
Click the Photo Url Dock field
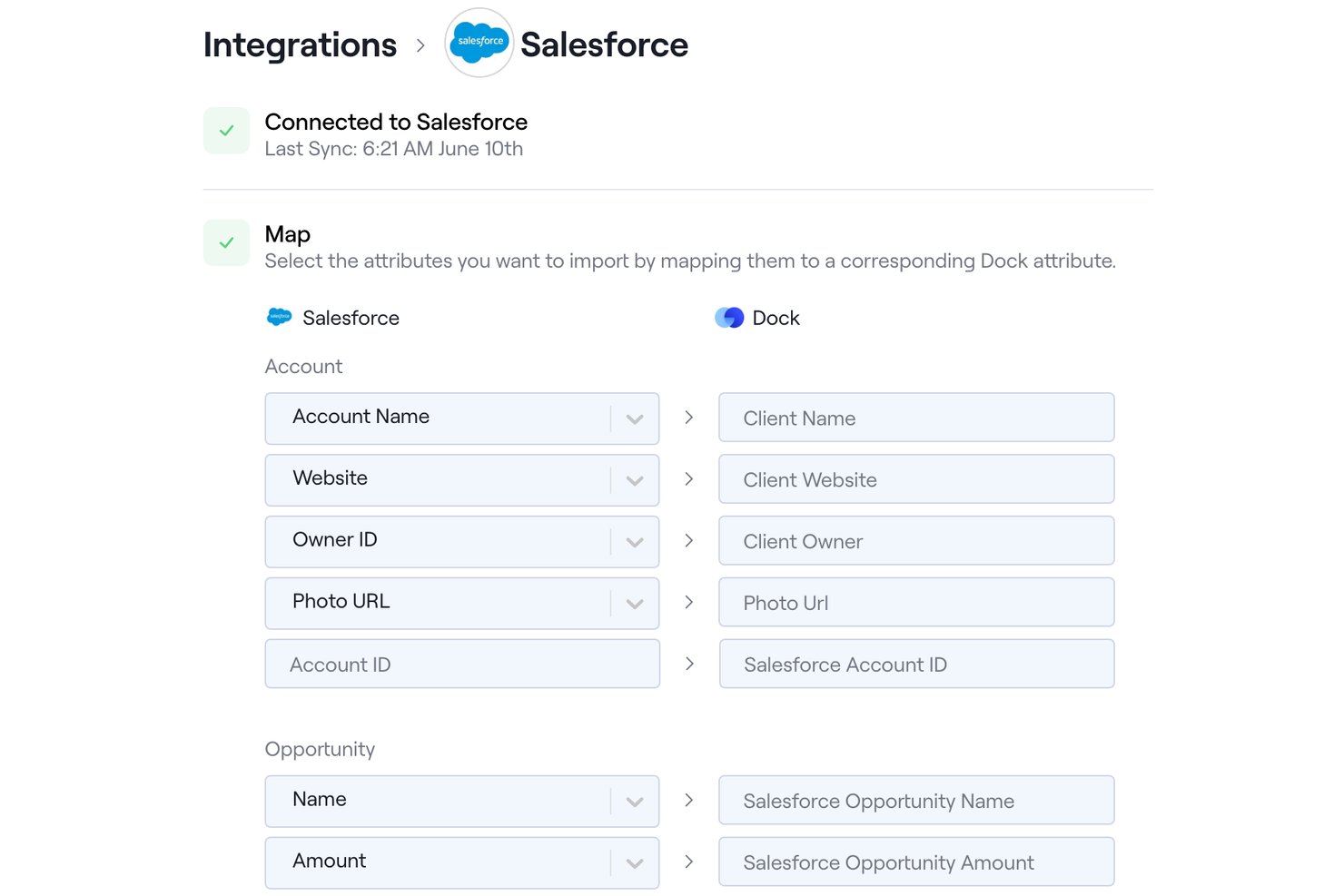tap(916, 603)
